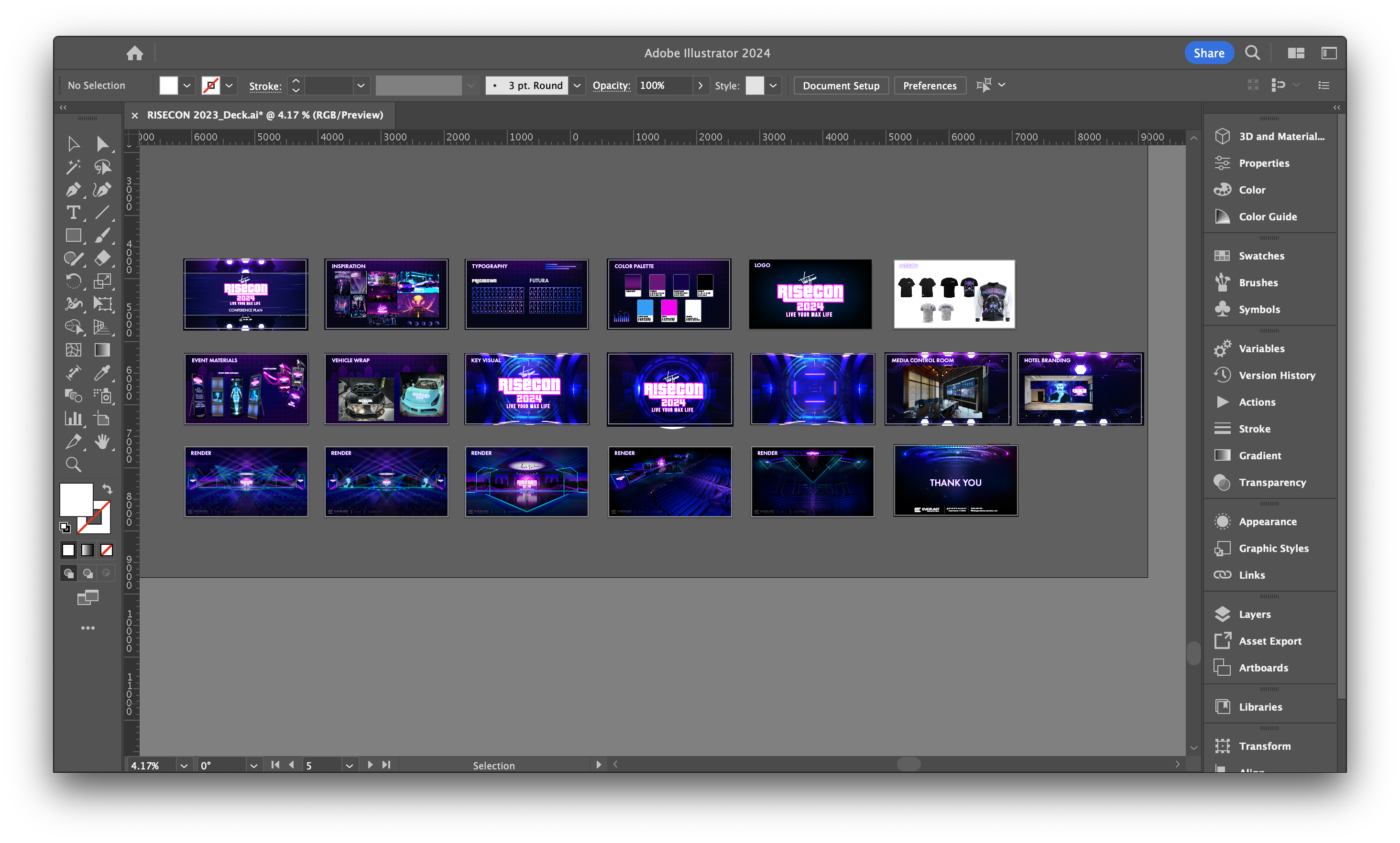Open the zoom level dropdown
The image size is (1400, 843).
[184, 765]
